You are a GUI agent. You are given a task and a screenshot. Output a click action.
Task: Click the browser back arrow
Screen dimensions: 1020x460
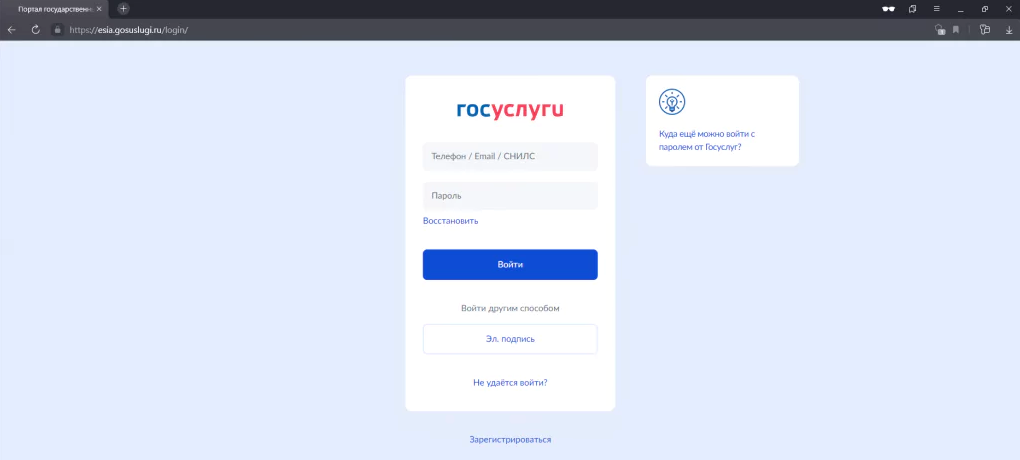click(11, 30)
